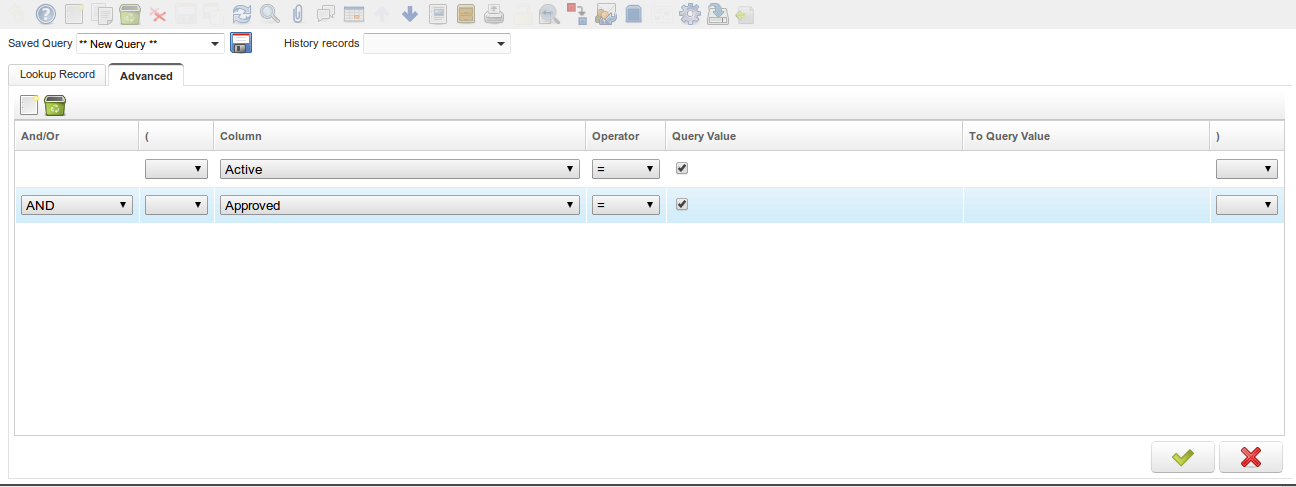The image size is (1296, 487).
Task: Click the gear Process icon in toolbar
Action: click(689, 14)
